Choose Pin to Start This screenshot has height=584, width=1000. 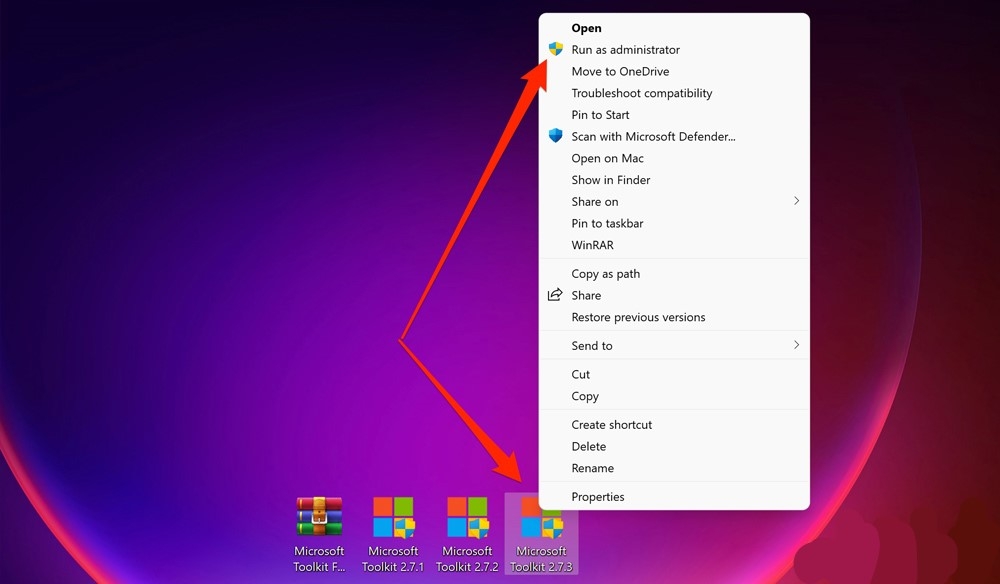(674, 115)
